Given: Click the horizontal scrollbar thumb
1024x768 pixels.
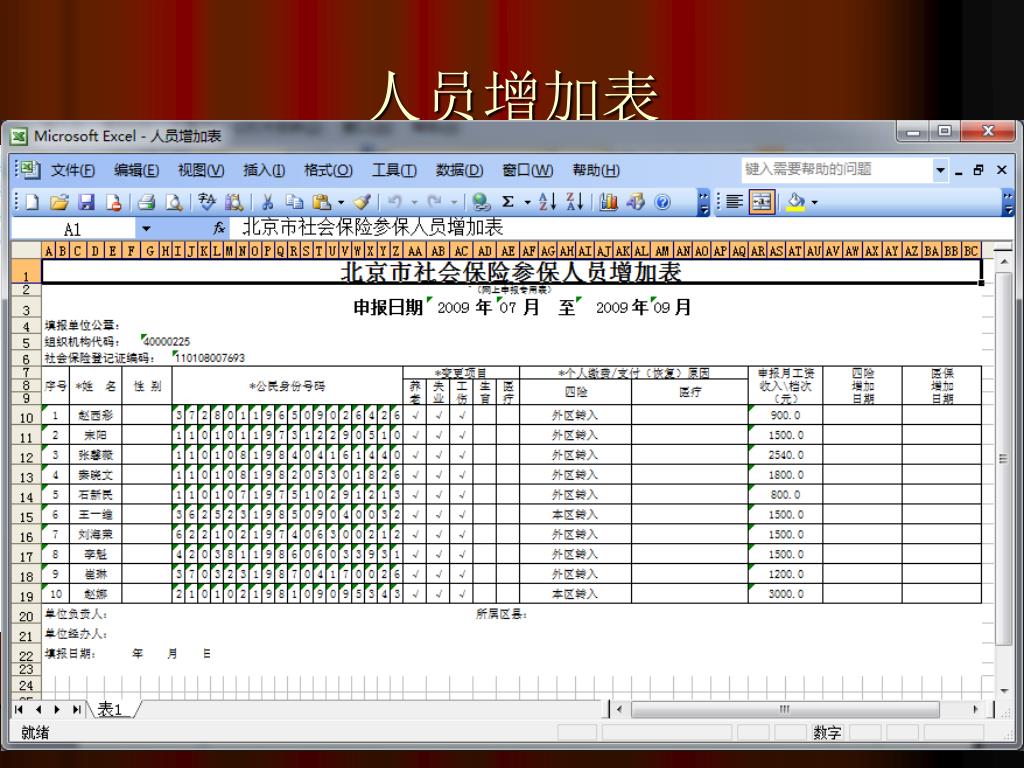Looking at the screenshot, I should (785, 709).
